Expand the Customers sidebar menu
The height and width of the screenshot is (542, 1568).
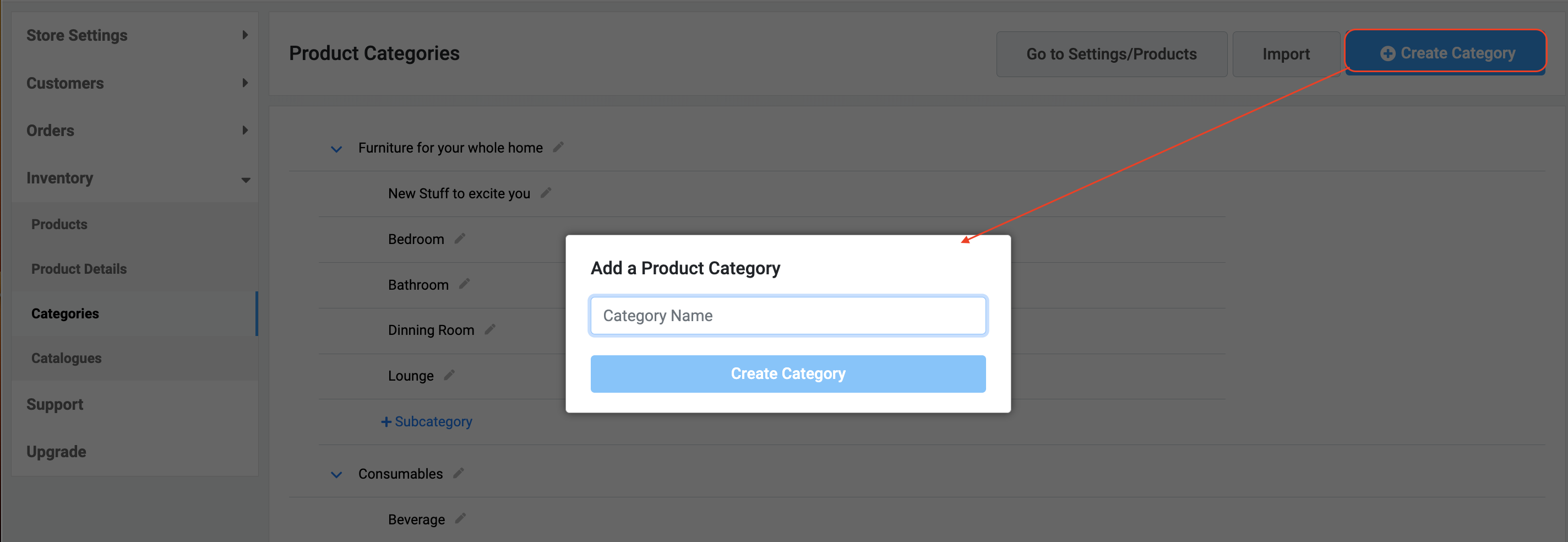pyautogui.click(x=135, y=83)
